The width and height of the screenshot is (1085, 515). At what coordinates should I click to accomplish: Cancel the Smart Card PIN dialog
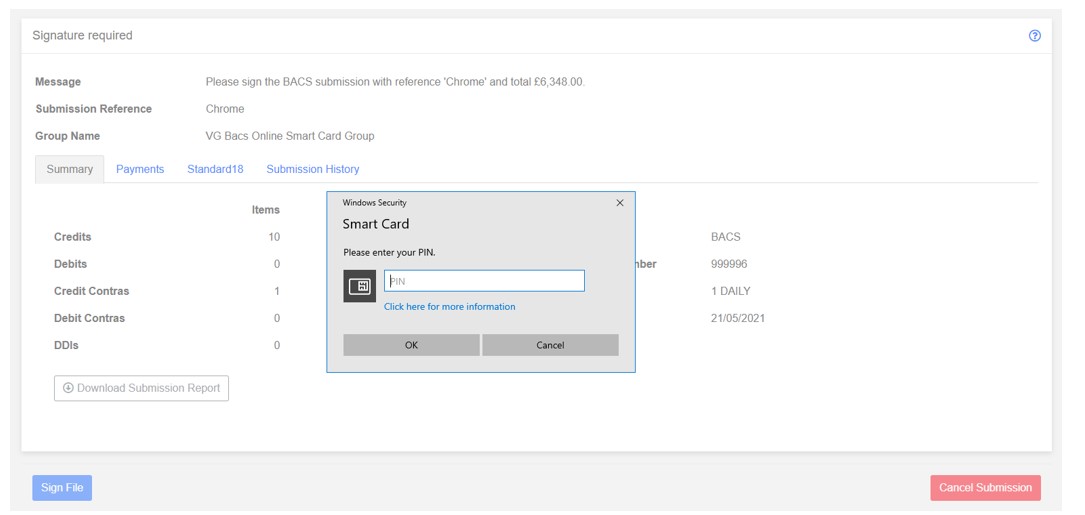550,345
